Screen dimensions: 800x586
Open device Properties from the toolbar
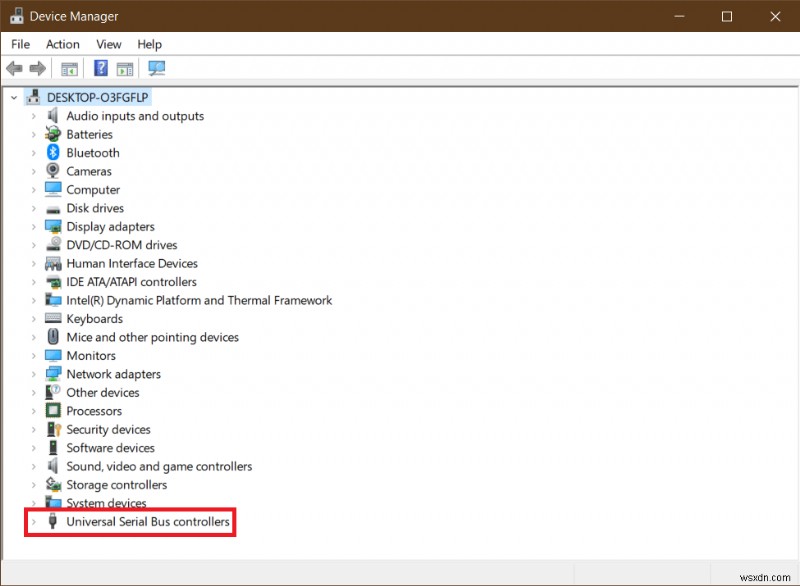(124, 68)
